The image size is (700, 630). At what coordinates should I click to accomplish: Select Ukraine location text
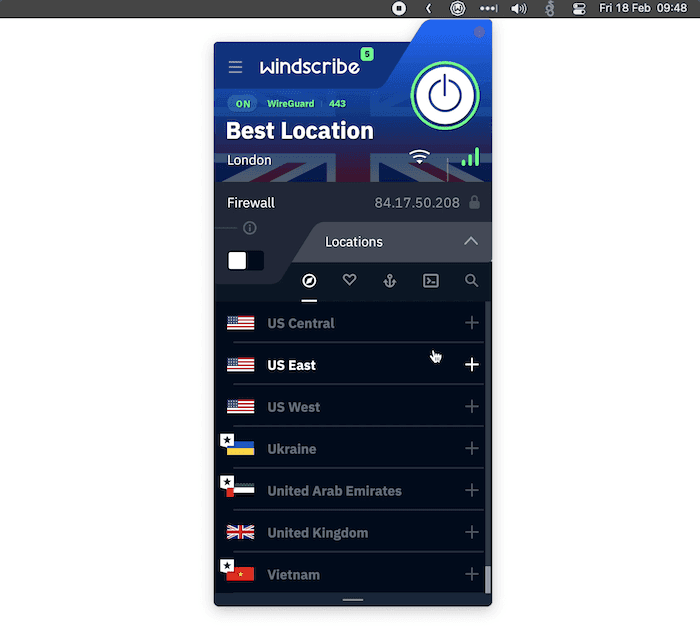click(x=292, y=449)
